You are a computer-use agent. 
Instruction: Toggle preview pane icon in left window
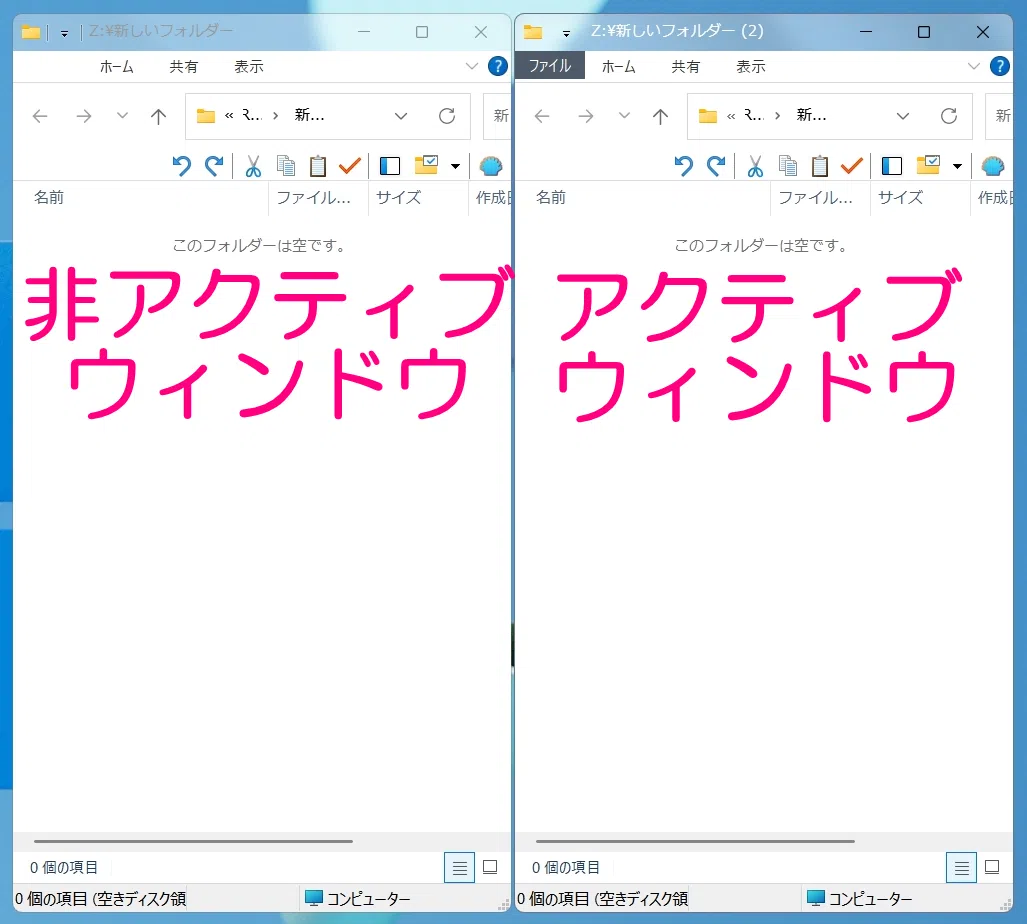click(390, 166)
